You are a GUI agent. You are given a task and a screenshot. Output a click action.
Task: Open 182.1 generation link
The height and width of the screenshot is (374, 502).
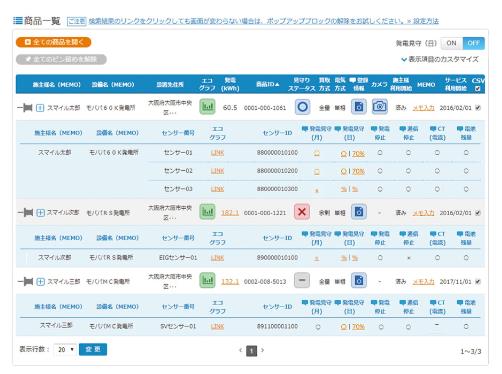[x=230, y=213]
